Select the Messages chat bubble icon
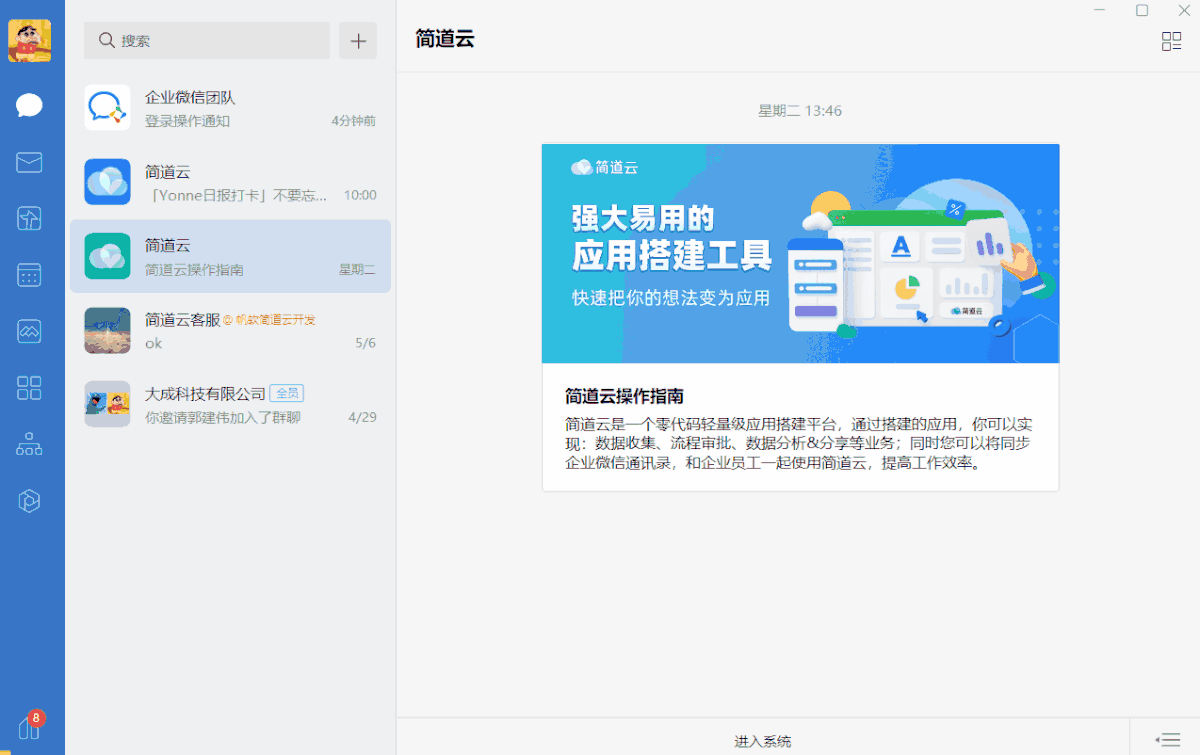Image resolution: width=1200 pixels, height=755 pixels. coord(30,105)
